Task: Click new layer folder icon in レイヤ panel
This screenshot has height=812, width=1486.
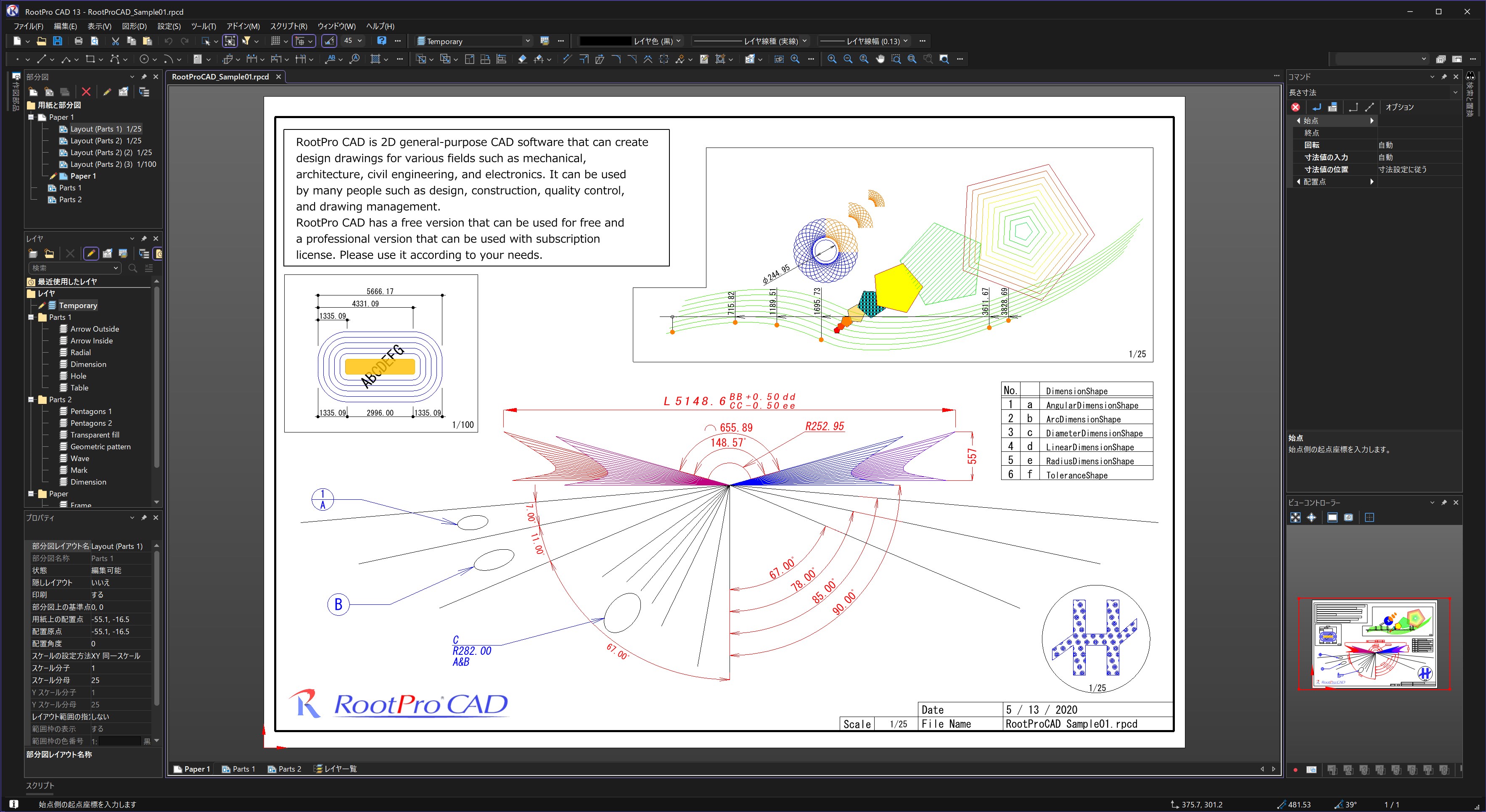Action: pyautogui.click(x=49, y=253)
